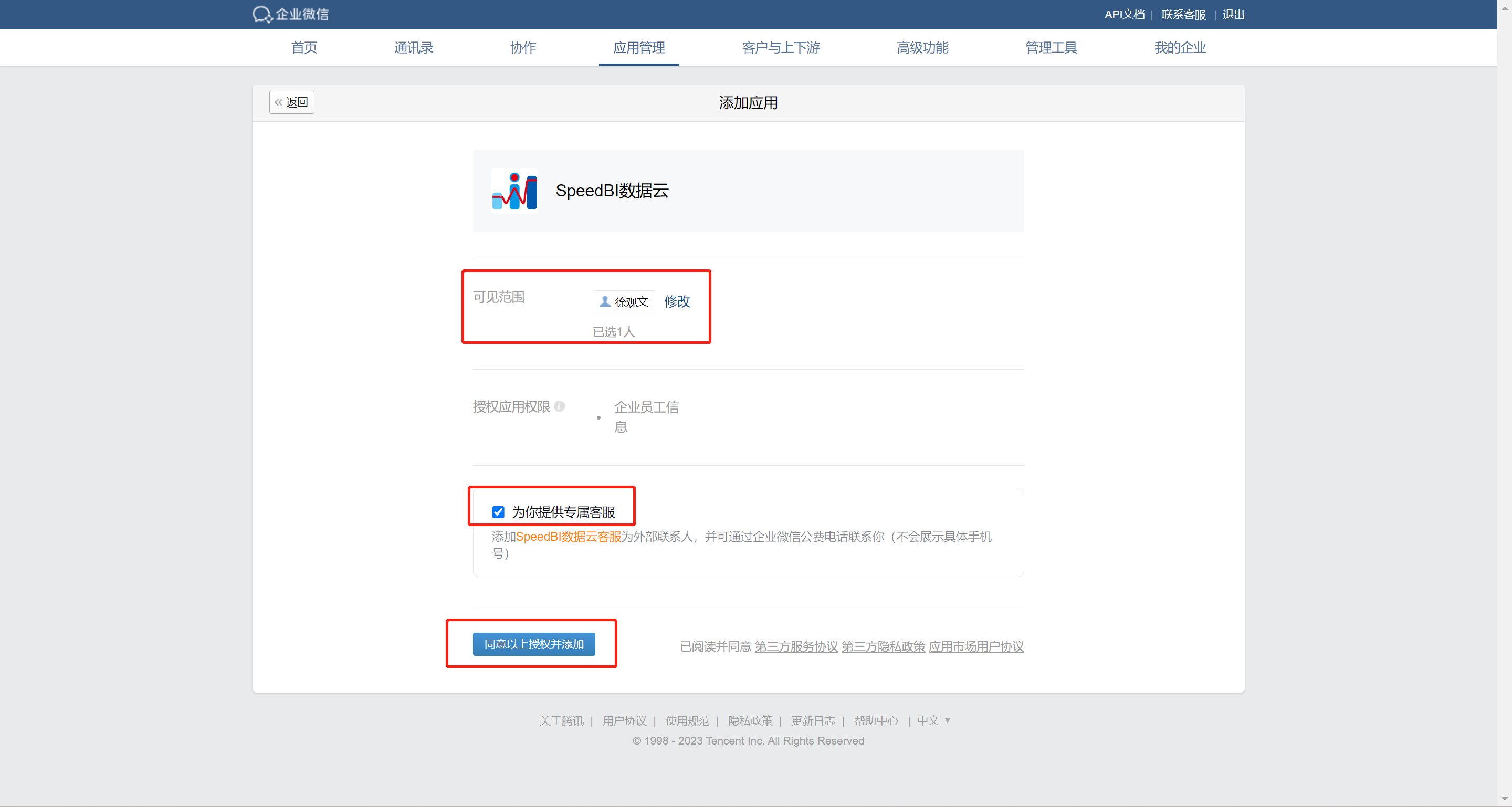Open the 第三方服务协议 link
The image size is (1512, 807).
[796, 646]
